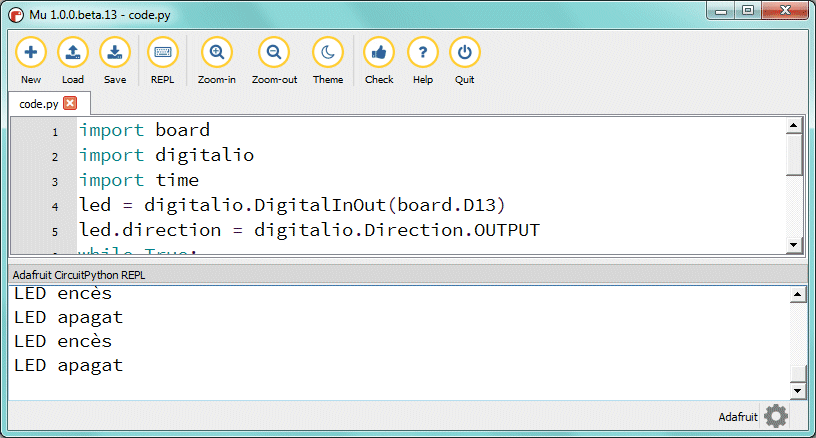Minimize the Mu window

tap(721, 11)
